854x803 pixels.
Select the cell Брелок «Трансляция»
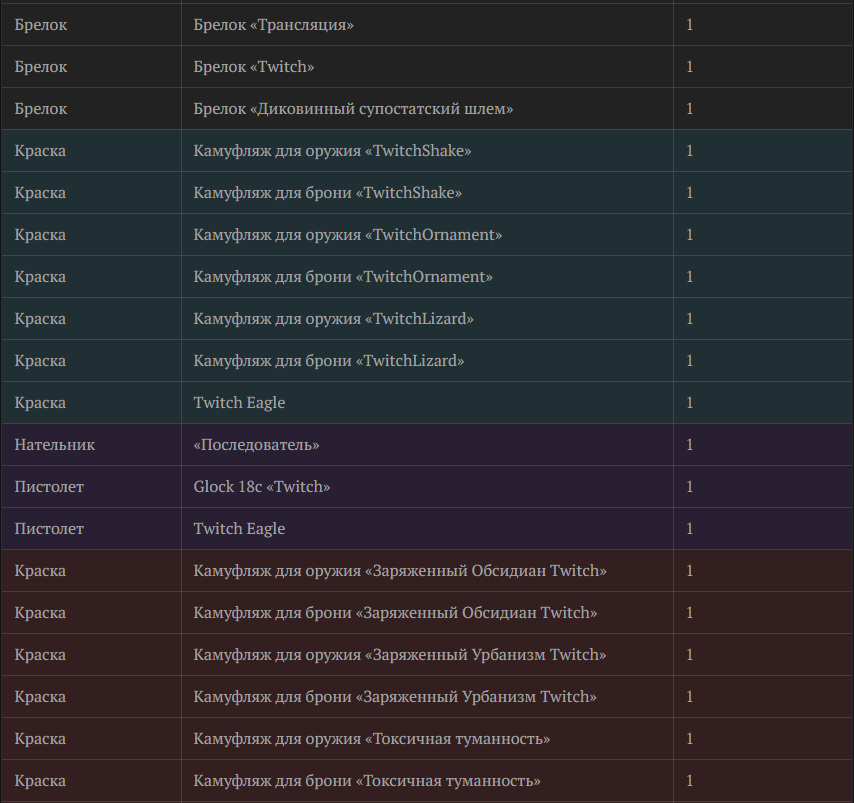(x=427, y=25)
